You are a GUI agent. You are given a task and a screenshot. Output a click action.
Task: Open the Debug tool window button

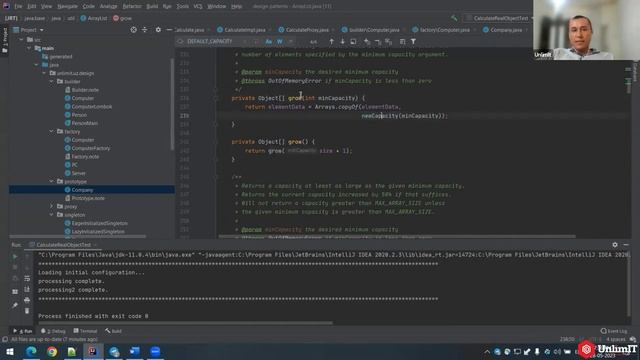[53, 331]
